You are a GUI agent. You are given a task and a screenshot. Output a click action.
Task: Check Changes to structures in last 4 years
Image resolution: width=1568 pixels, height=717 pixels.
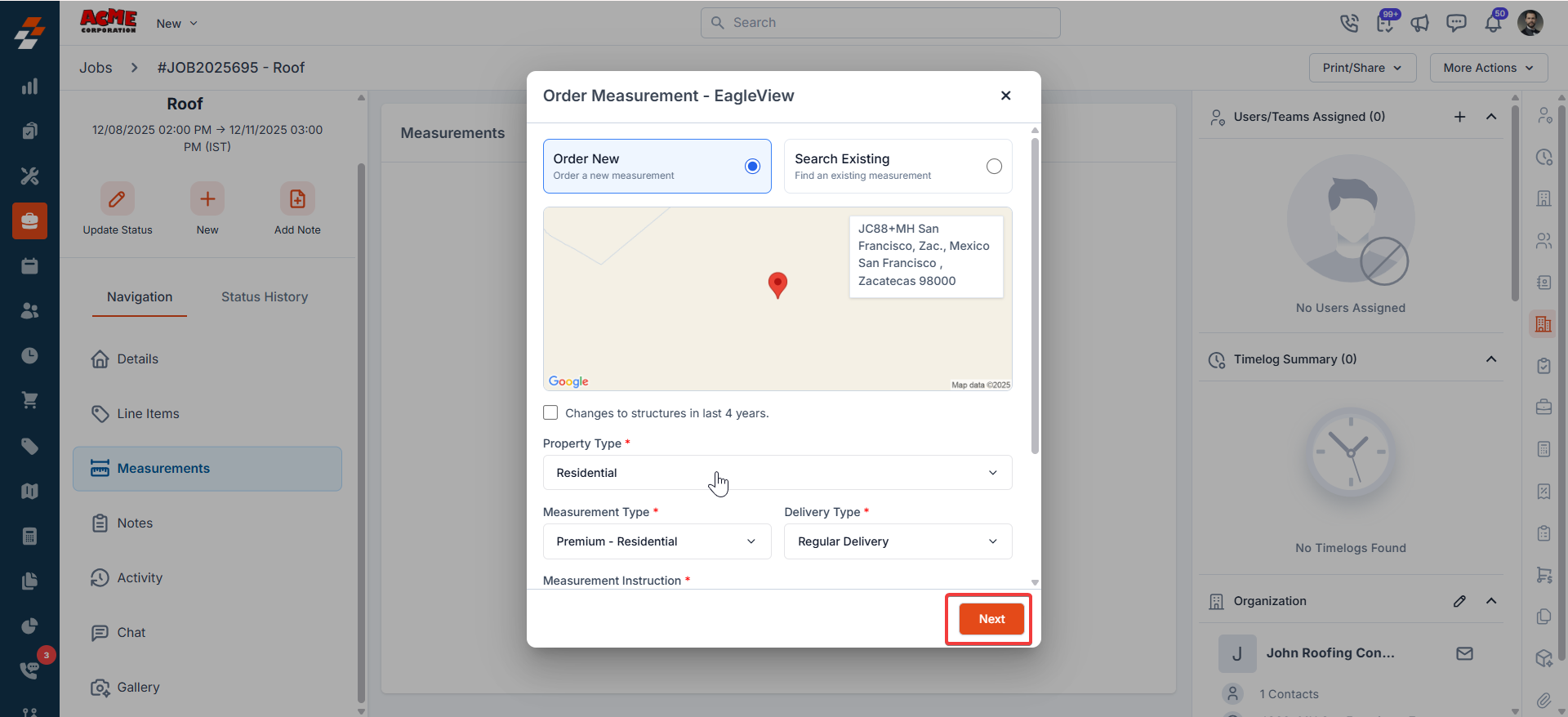[550, 412]
